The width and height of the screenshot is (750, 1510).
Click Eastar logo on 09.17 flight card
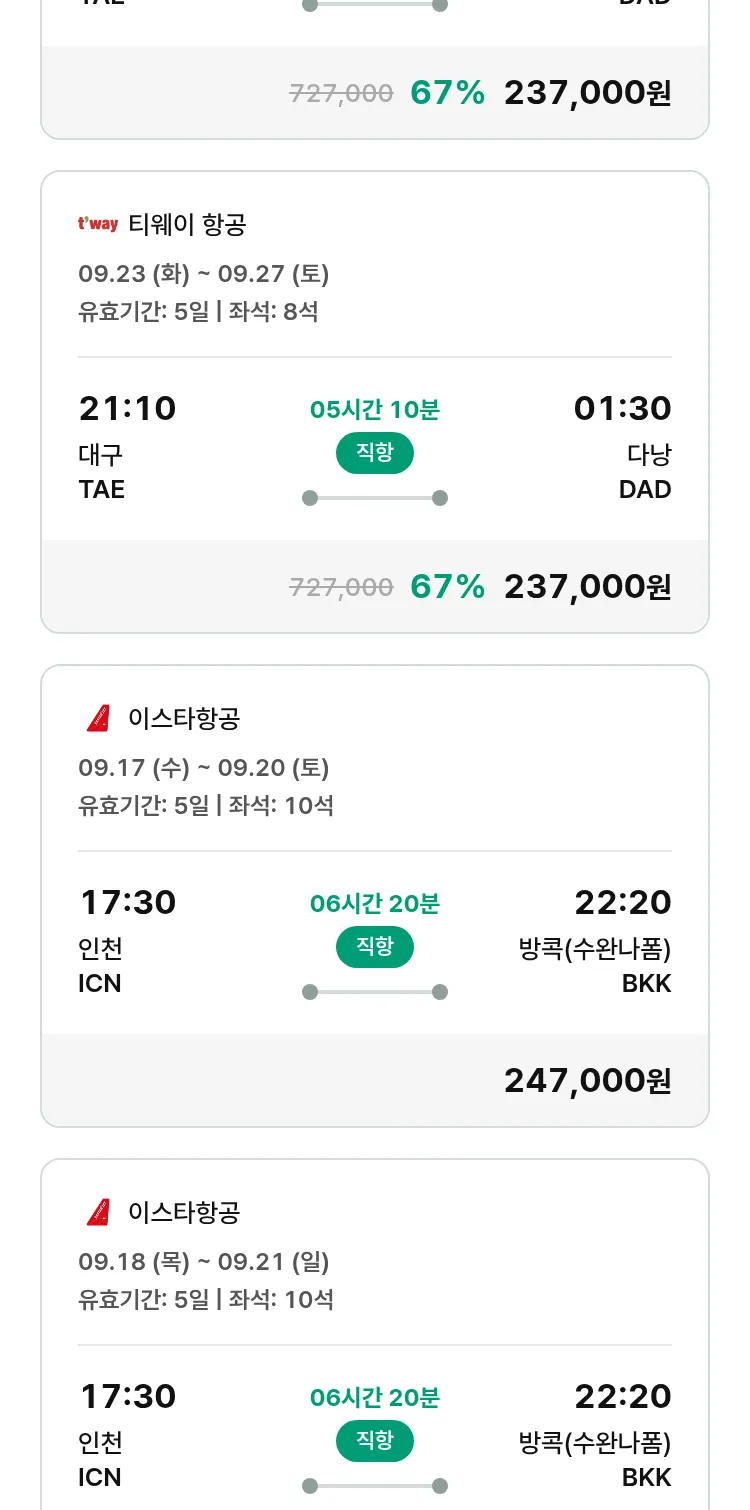(98, 718)
